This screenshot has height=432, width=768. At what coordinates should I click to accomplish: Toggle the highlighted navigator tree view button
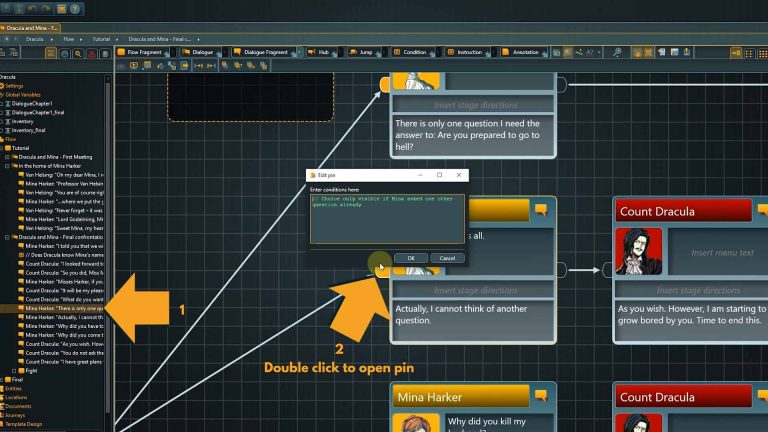tap(51, 53)
